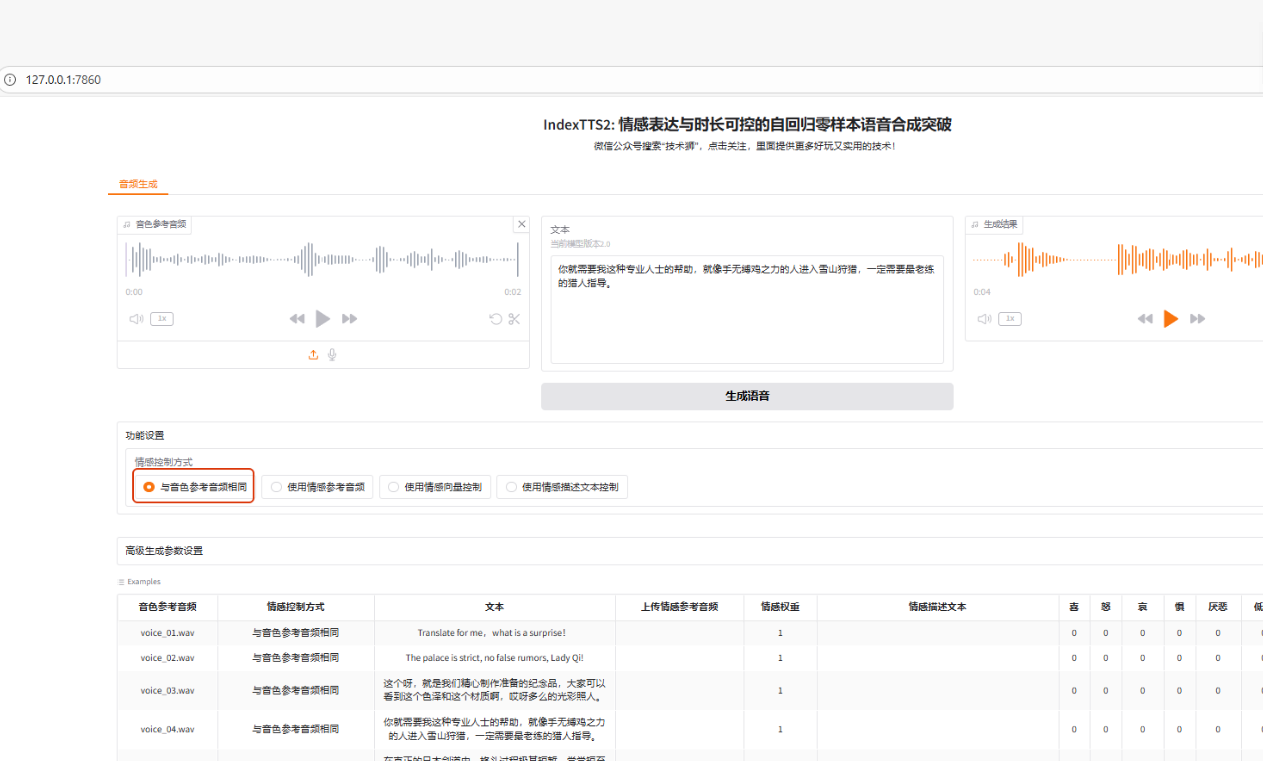
Task: Select 与音色参考音频相同 radio option
Action: coord(194,487)
